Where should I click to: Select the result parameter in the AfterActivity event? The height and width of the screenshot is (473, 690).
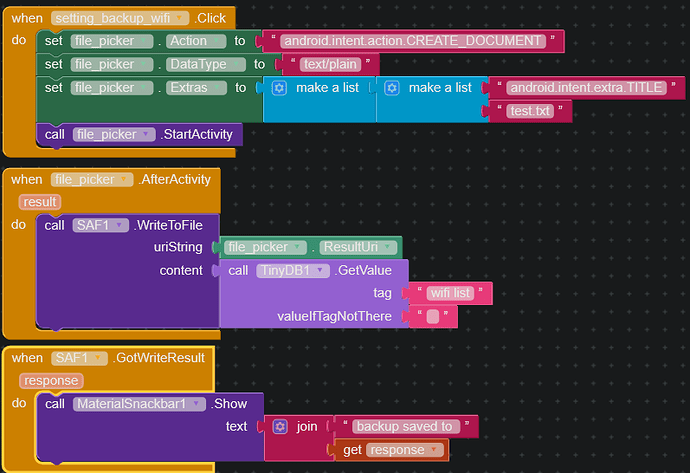[x=39, y=202]
